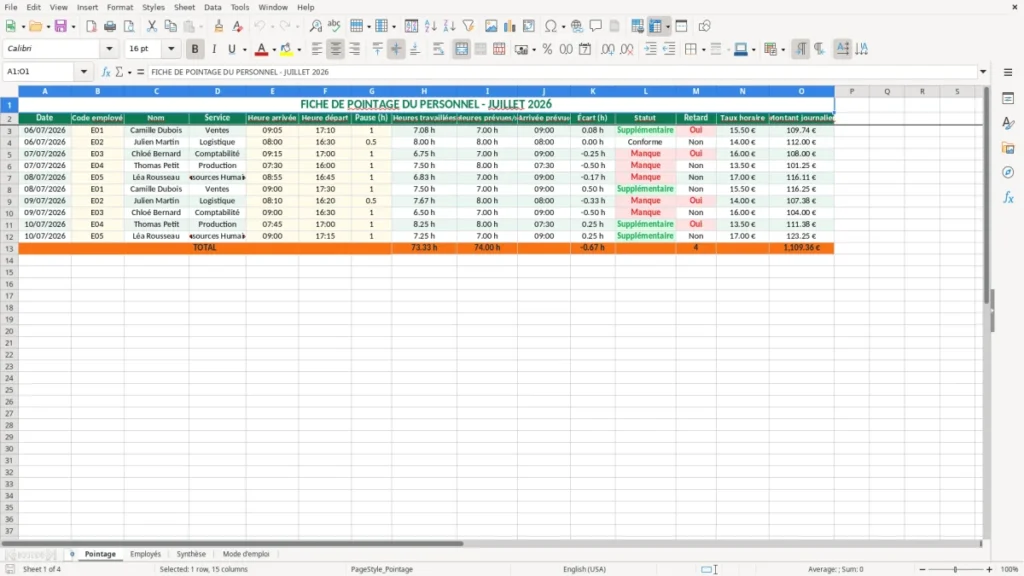Open the File menu
Image resolution: width=1024 pixels, height=576 pixels.
point(11,7)
